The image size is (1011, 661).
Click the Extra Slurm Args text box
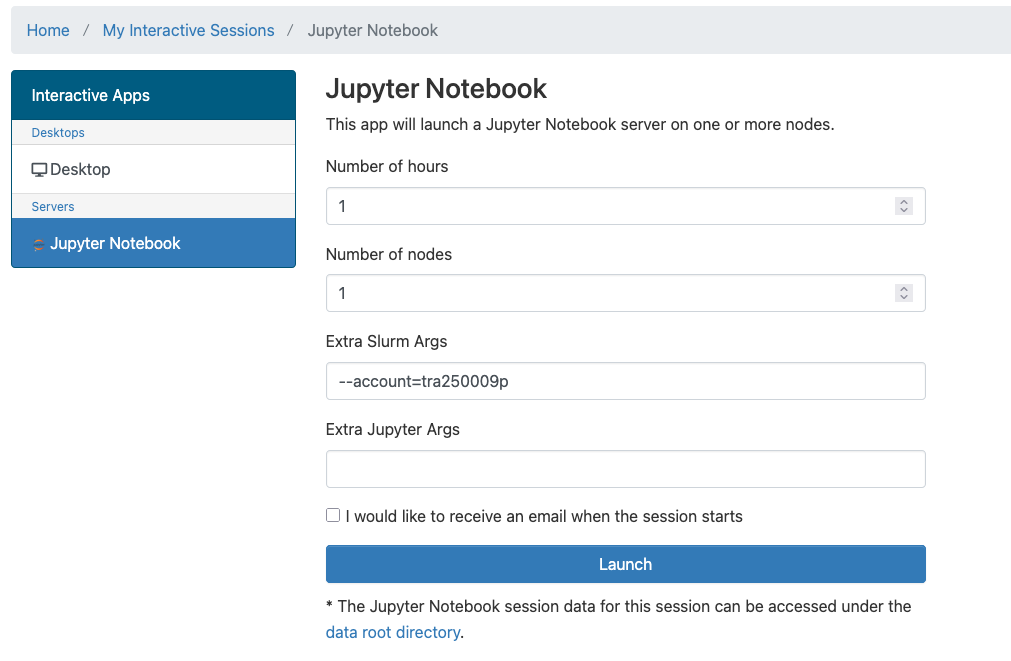coord(625,381)
